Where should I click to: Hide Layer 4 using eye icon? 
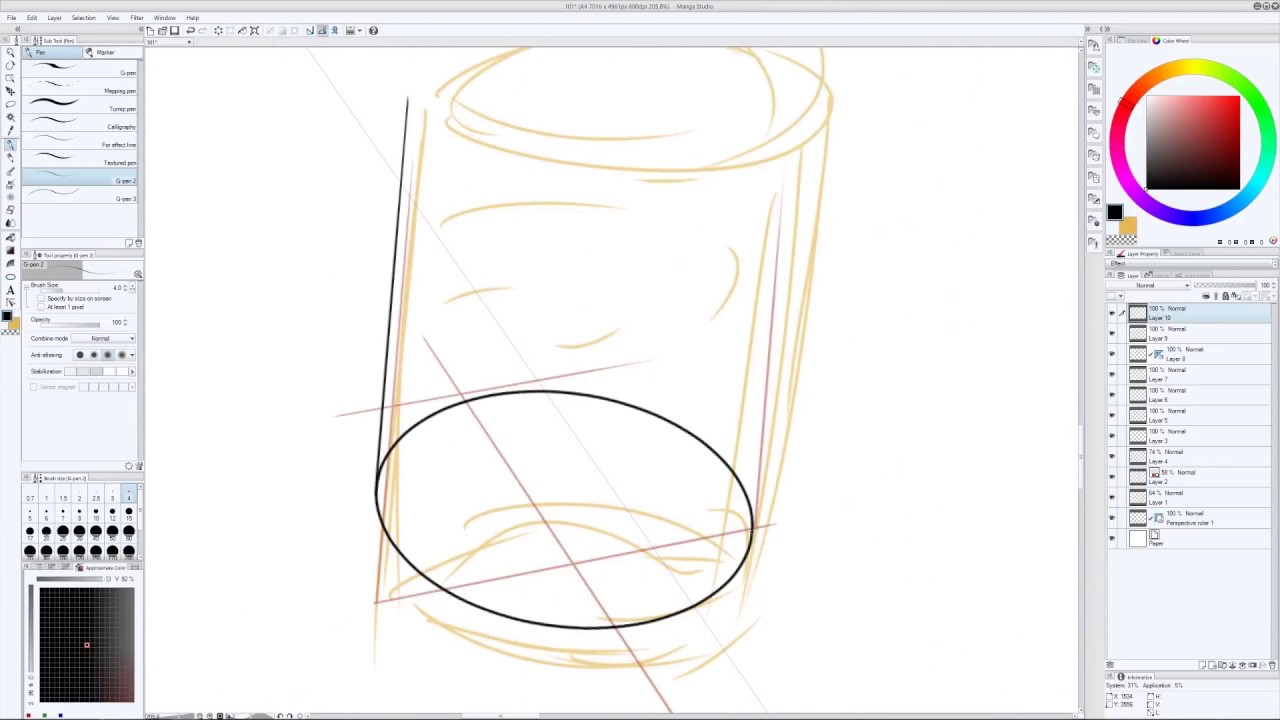(1112, 457)
